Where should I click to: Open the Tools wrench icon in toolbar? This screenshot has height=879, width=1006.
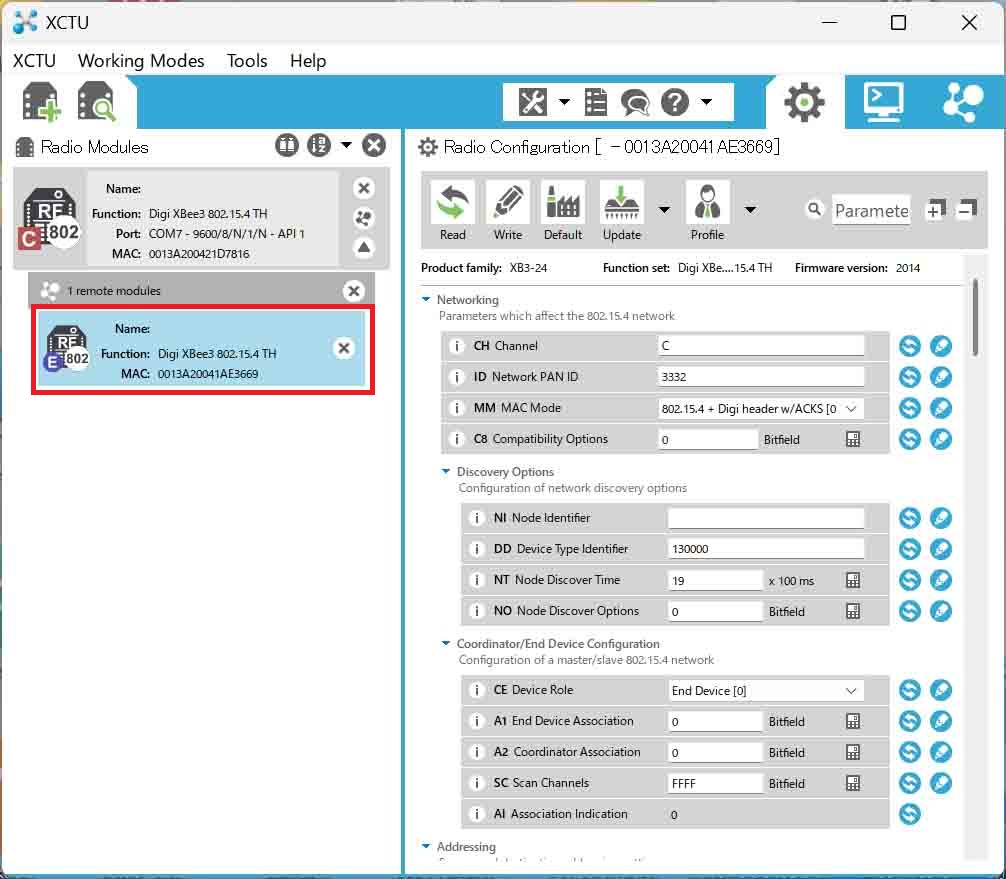click(x=533, y=102)
